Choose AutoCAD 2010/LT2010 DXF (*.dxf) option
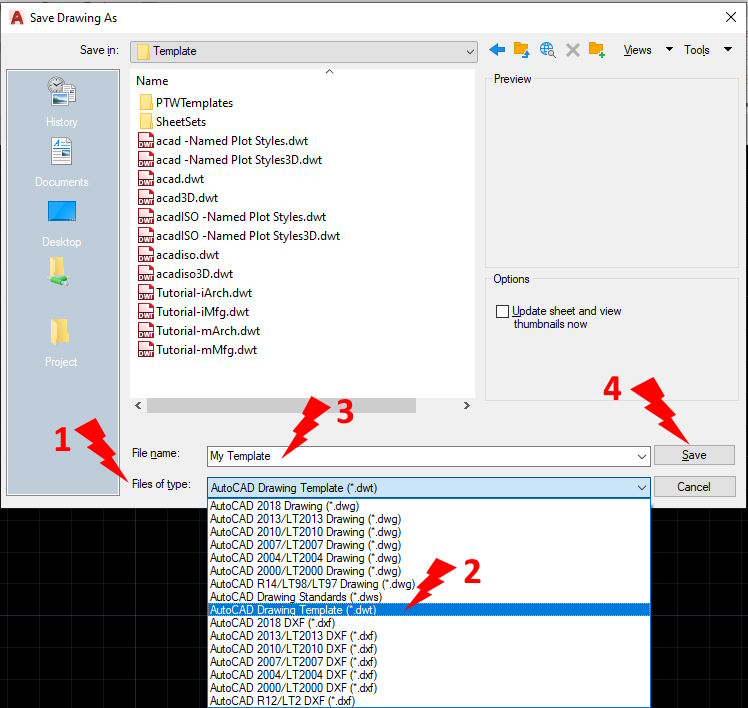The image size is (748, 708). 429,649
